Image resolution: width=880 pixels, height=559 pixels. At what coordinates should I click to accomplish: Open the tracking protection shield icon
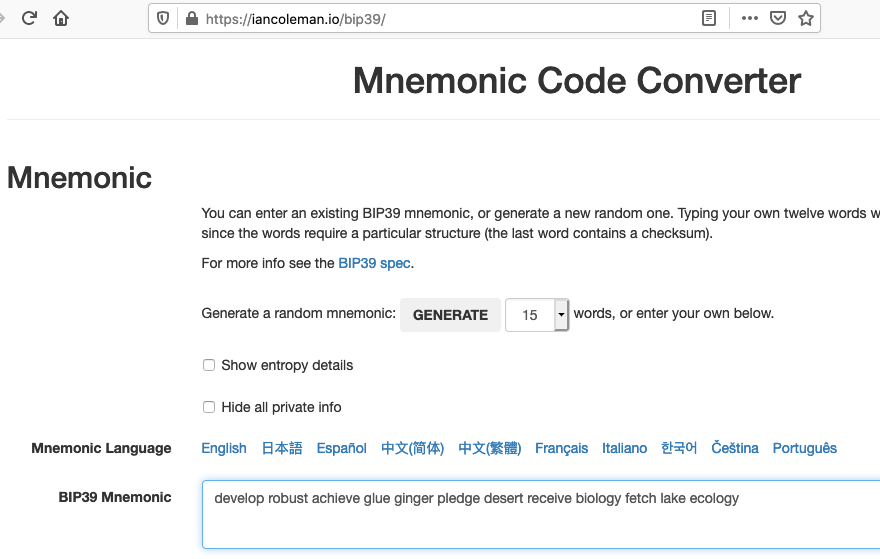point(163,19)
